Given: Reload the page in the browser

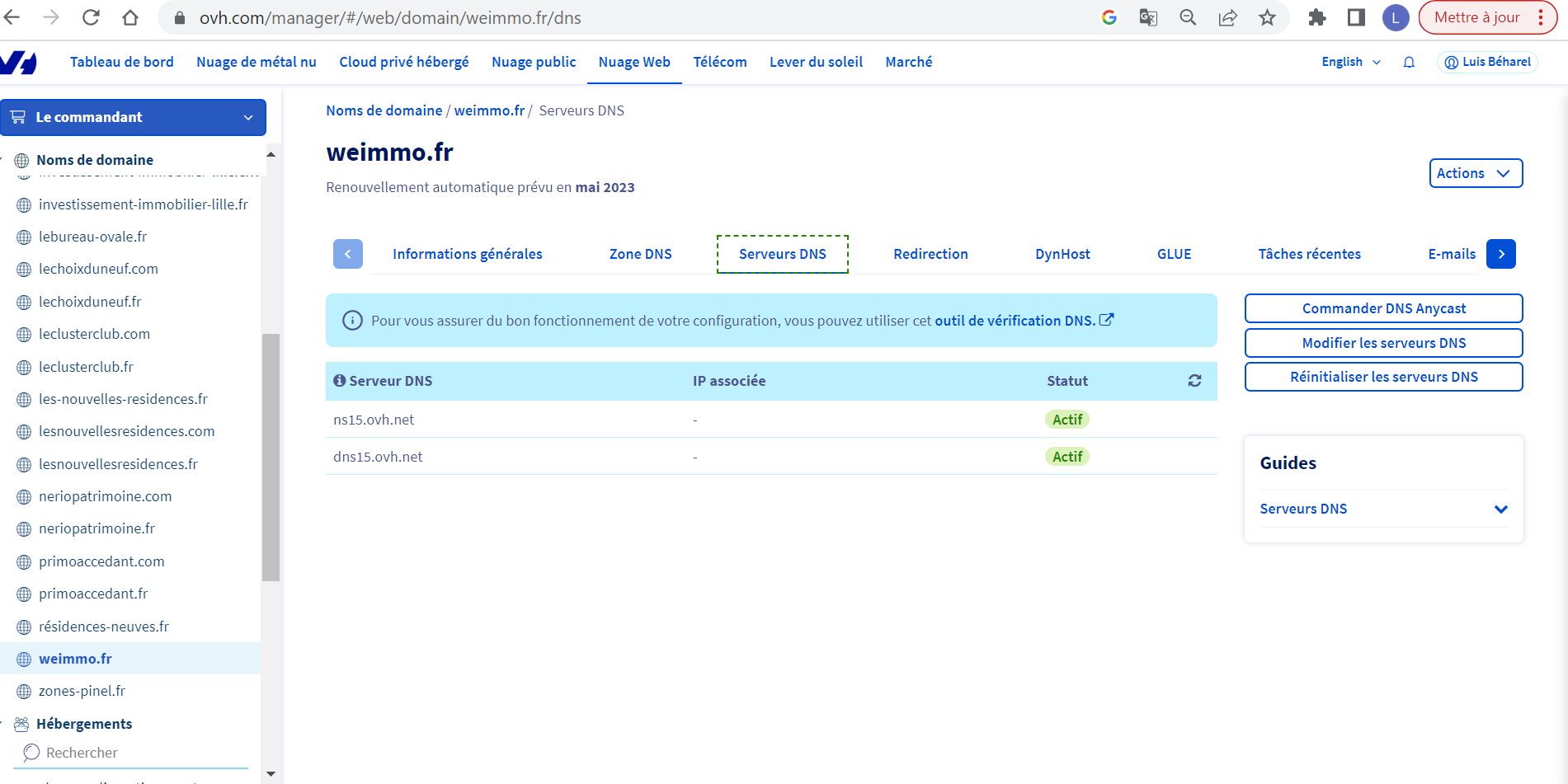Looking at the screenshot, I should 91,17.
